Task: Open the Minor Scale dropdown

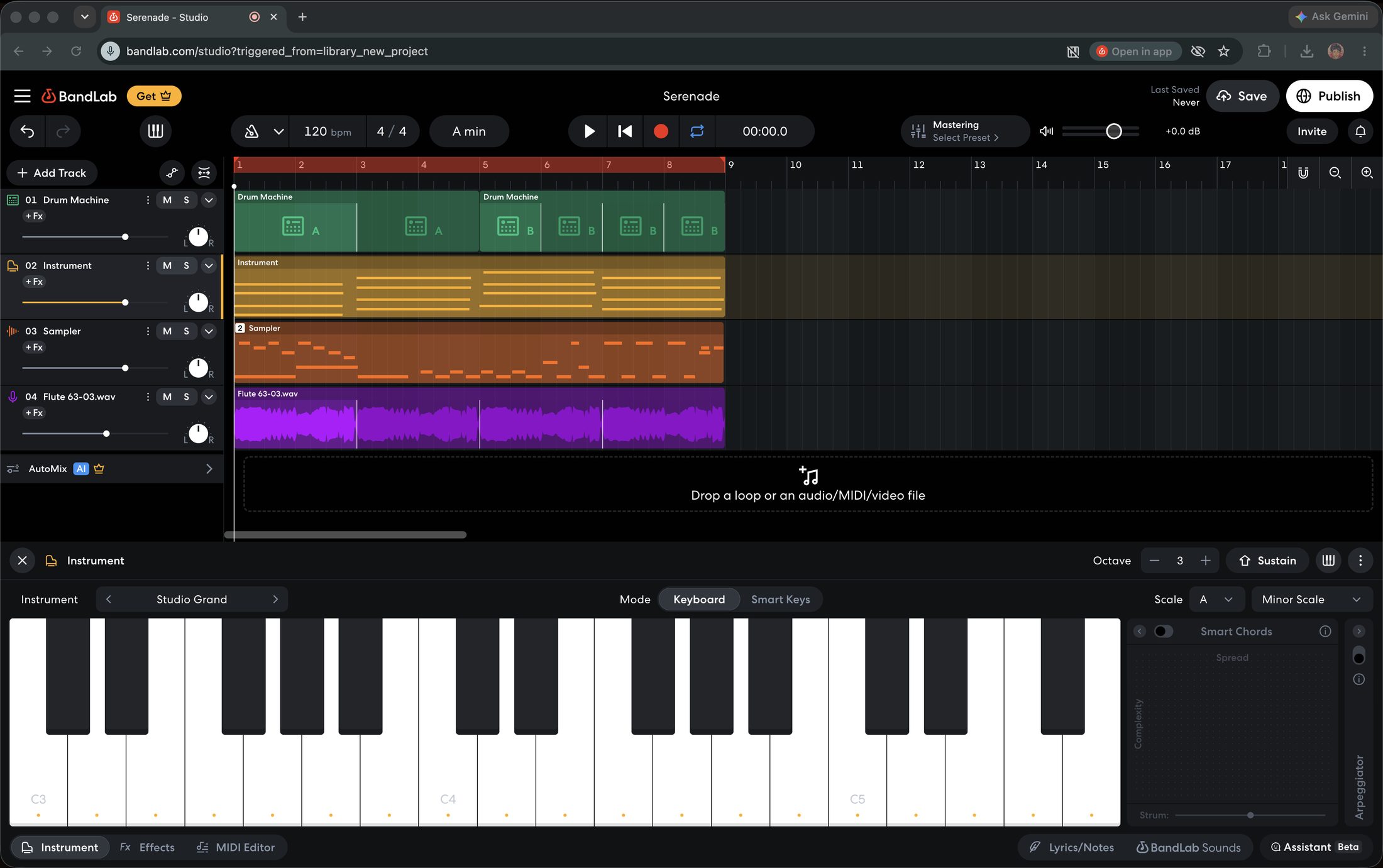Action: (x=1312, y=599)
